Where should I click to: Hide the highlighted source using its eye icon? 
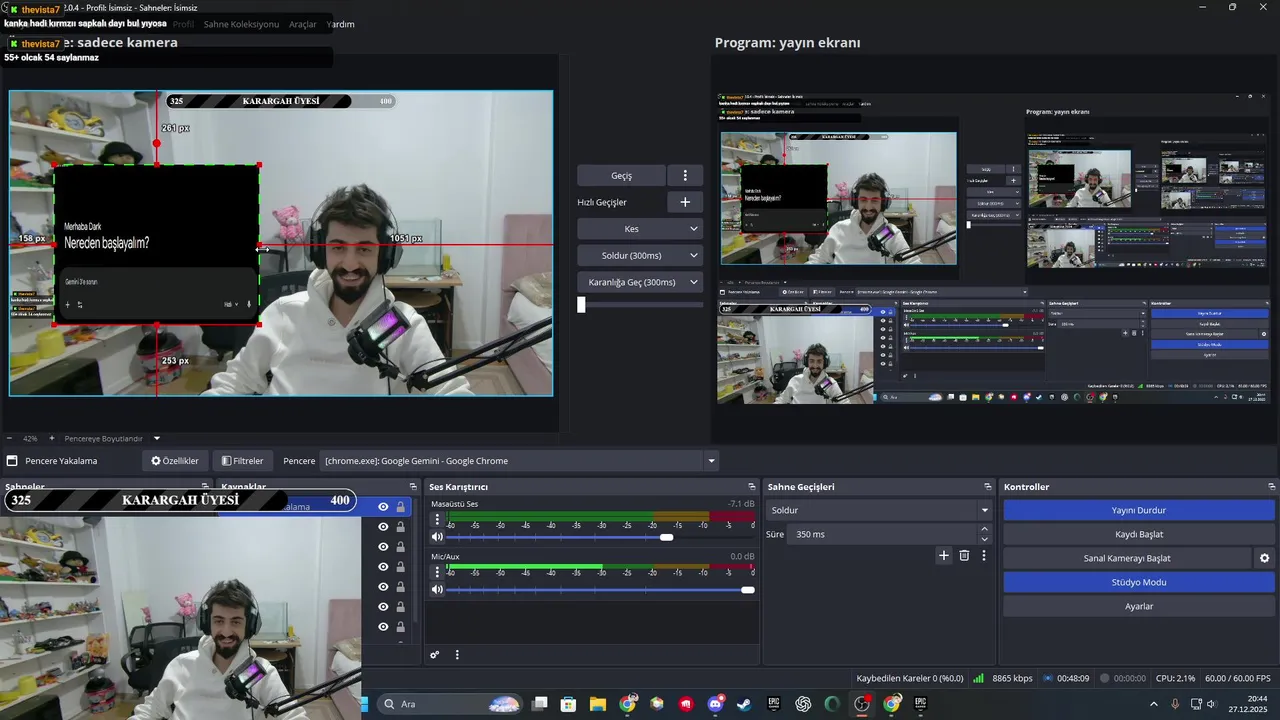click(x=383, y=507)
